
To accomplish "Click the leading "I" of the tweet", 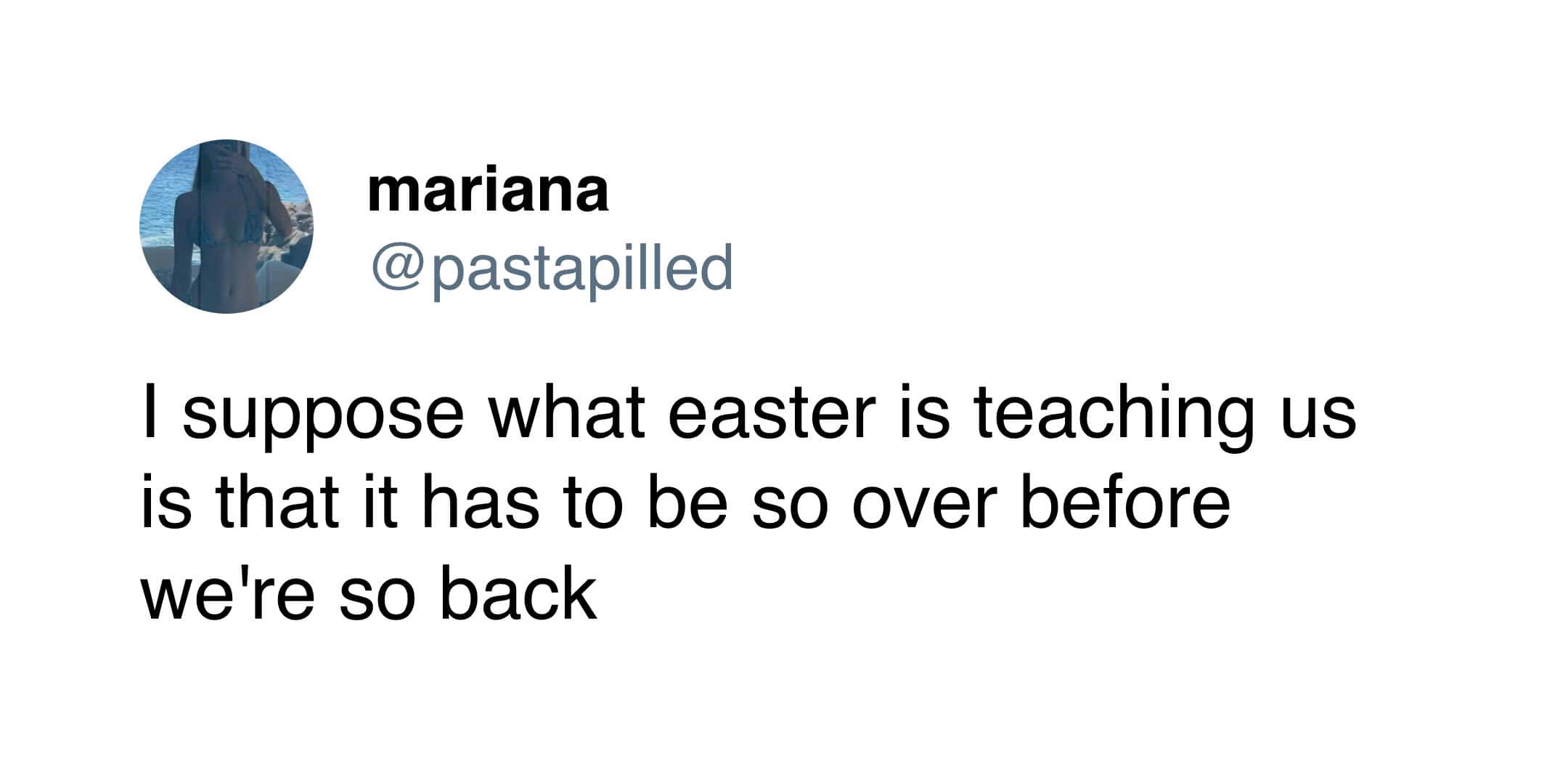I will click(150, 412).
